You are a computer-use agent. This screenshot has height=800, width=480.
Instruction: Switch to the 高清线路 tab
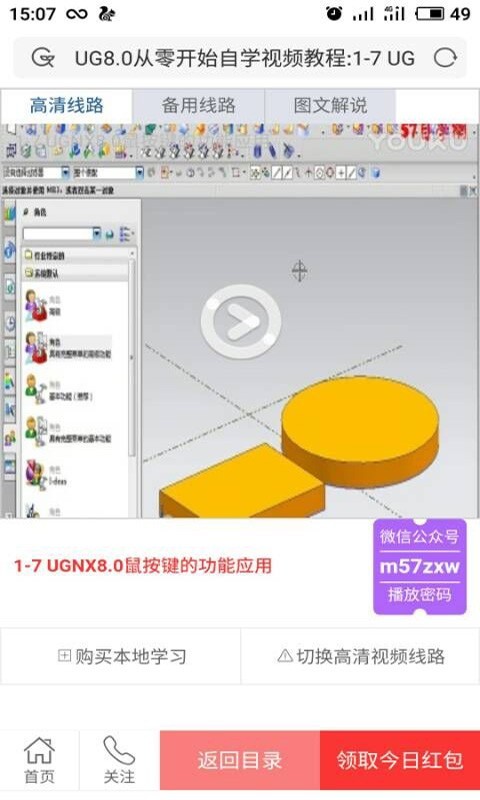coord(66,106)
